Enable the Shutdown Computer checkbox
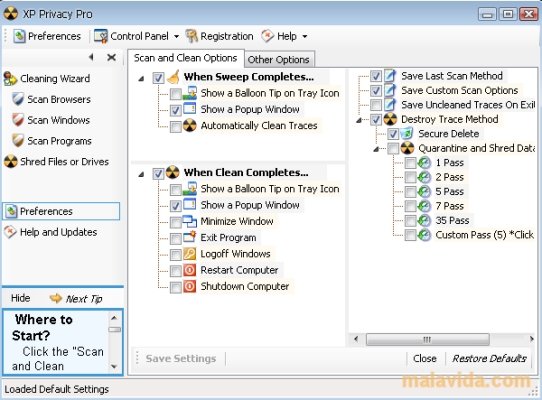The width and height of the screenshot is (542, 400). [176, 287]
